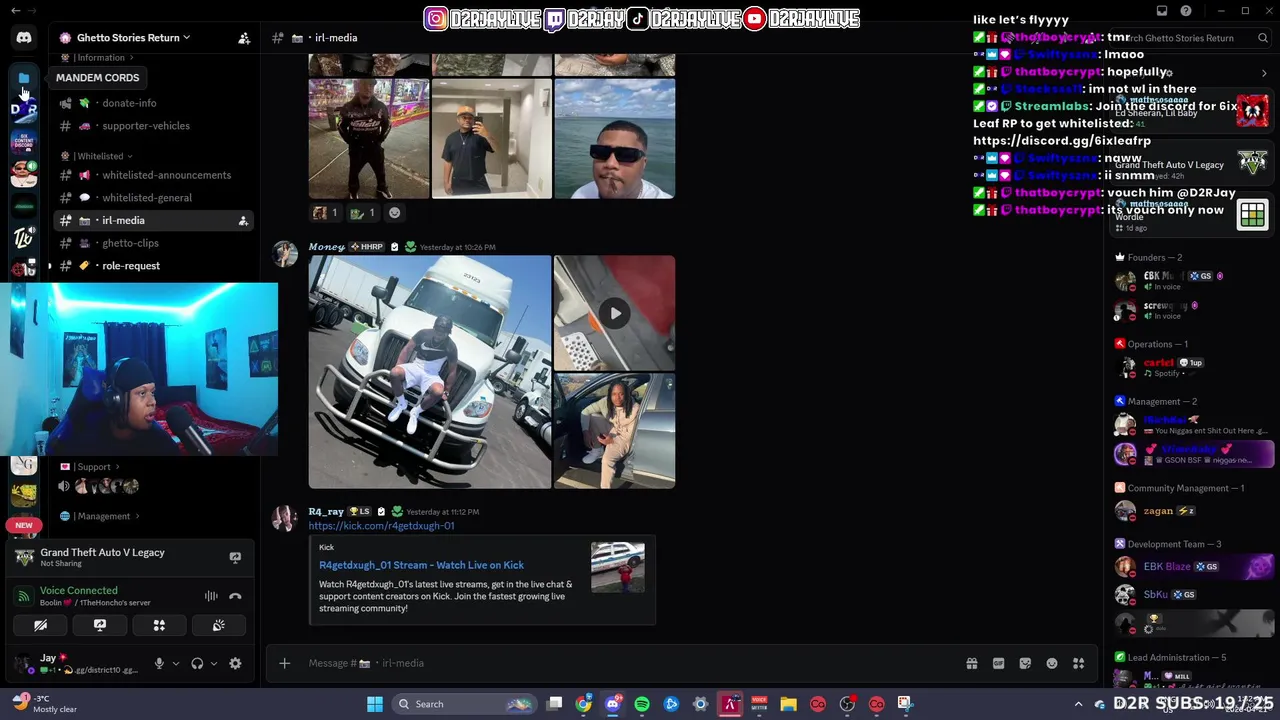Open server invite people icon in header
The height and width of the screenshot is (720, 1280).
pos(243,38)
